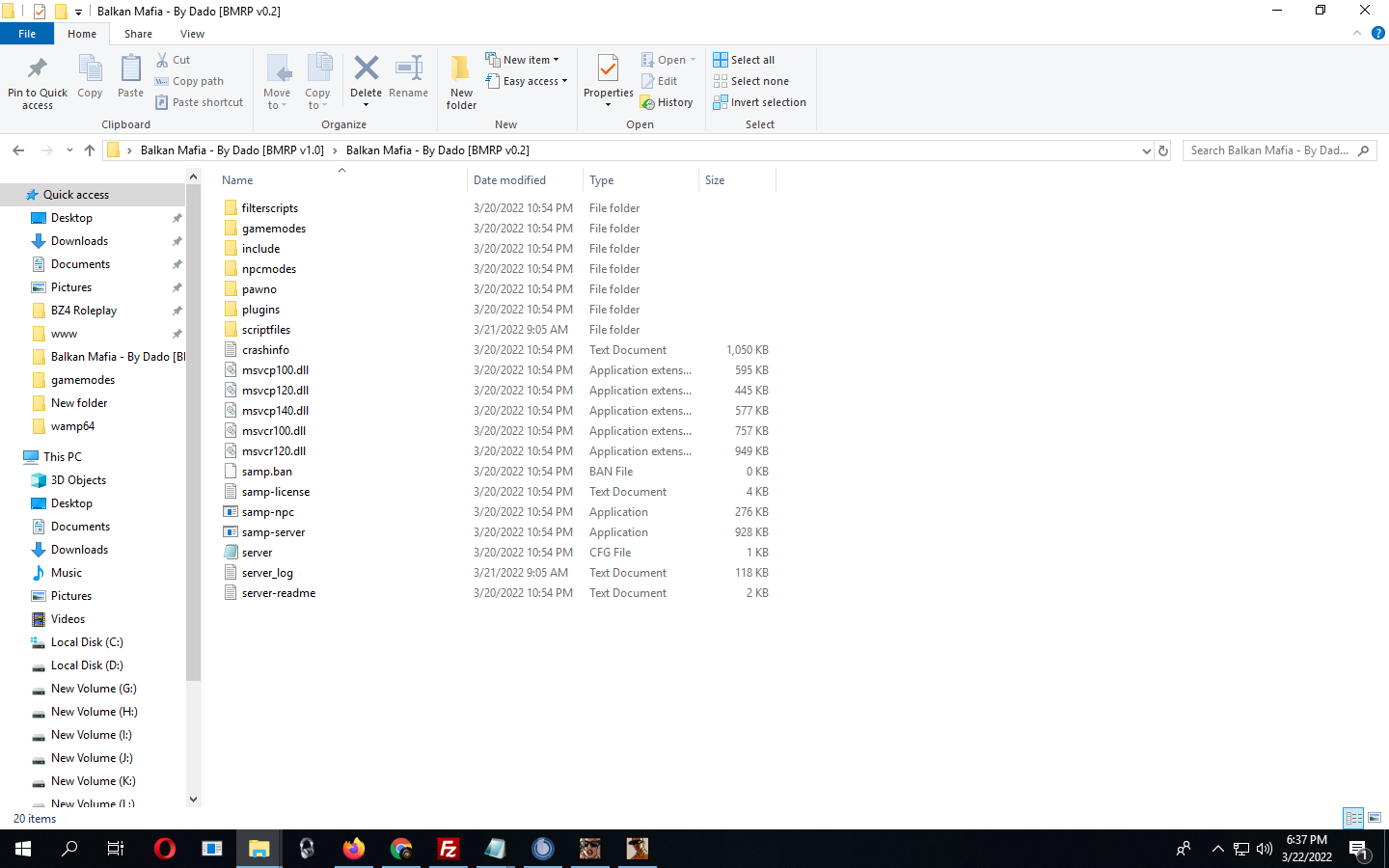The height and width of the screenshot is (868, 1389).
Task: Select the samp-server application file
Action: 273,532
